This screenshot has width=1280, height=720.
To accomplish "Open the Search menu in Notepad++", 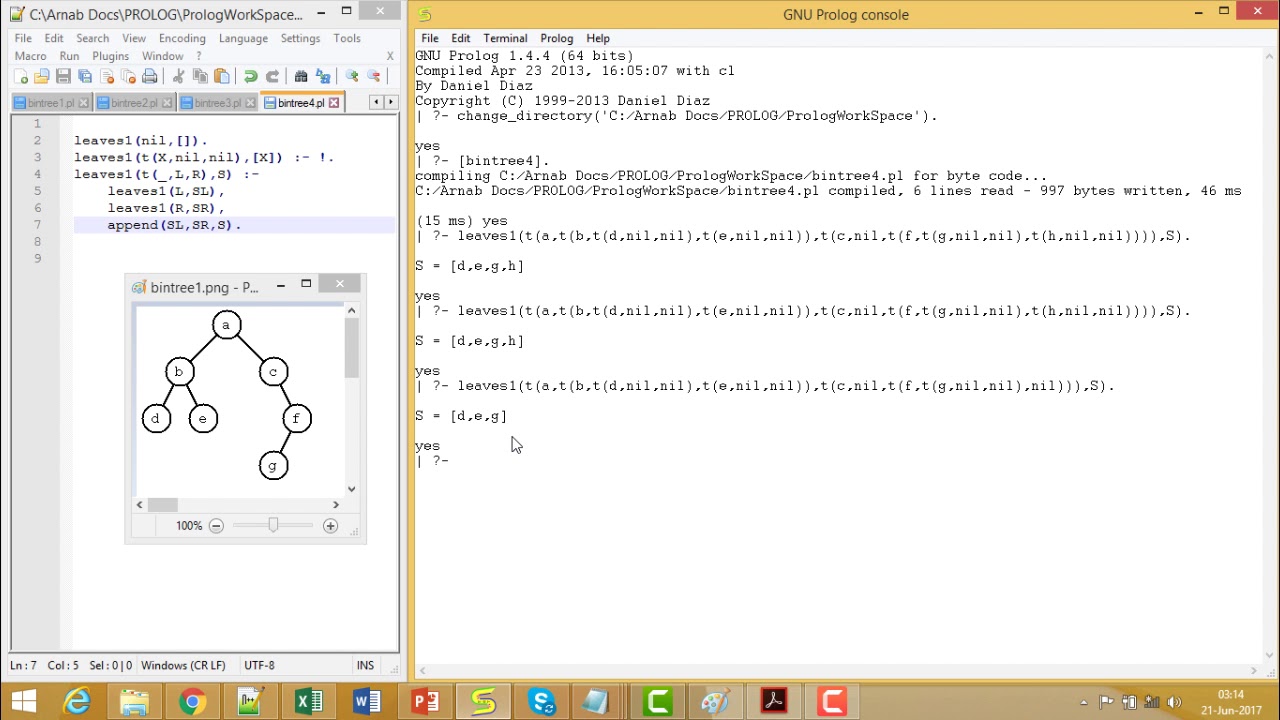I will [92, 38].
